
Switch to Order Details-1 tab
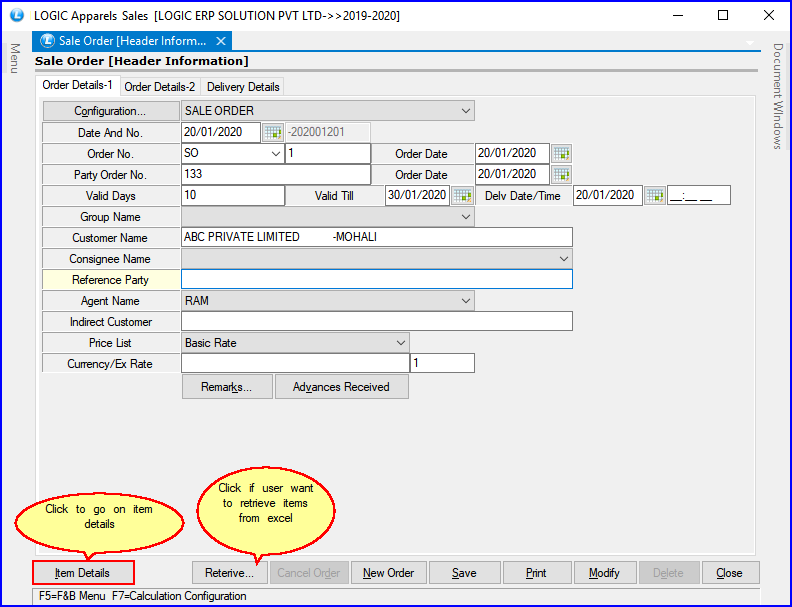click(77, 85)
